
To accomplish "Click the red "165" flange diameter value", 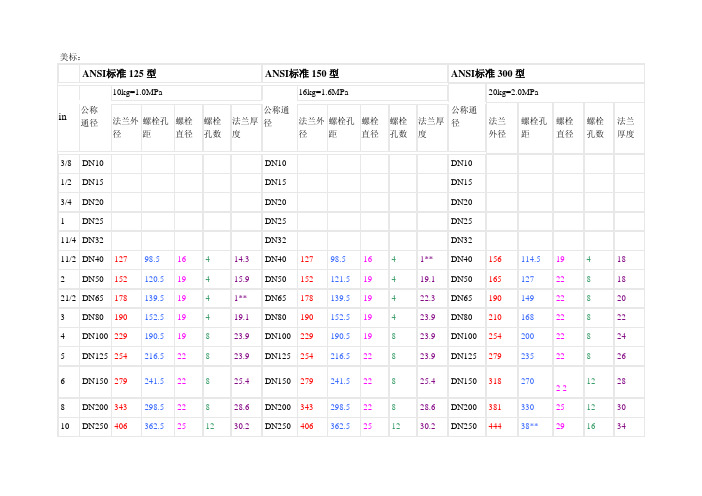I will tap(495, 279).
